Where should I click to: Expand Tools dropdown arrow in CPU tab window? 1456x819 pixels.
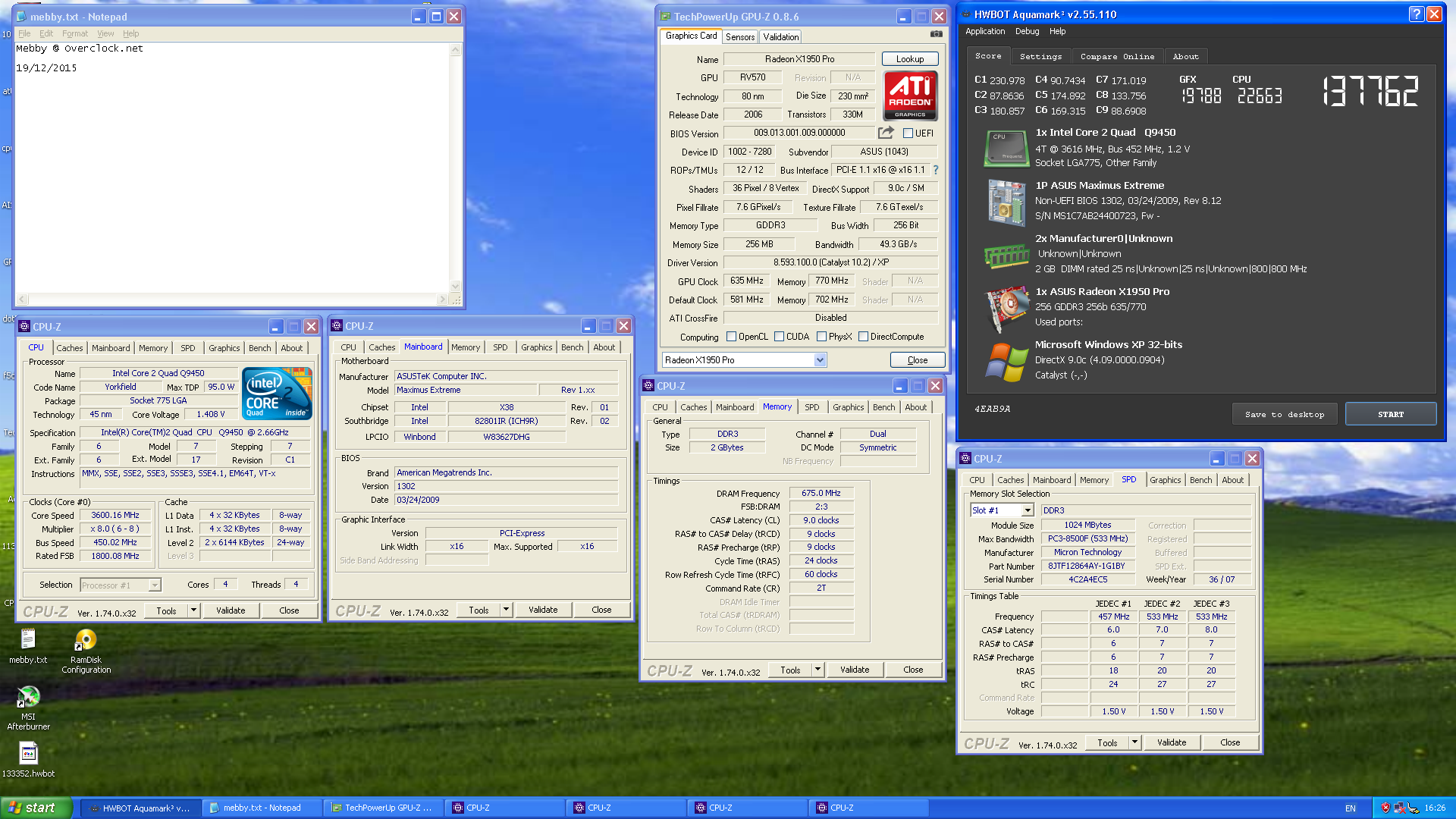coord(194,610)
